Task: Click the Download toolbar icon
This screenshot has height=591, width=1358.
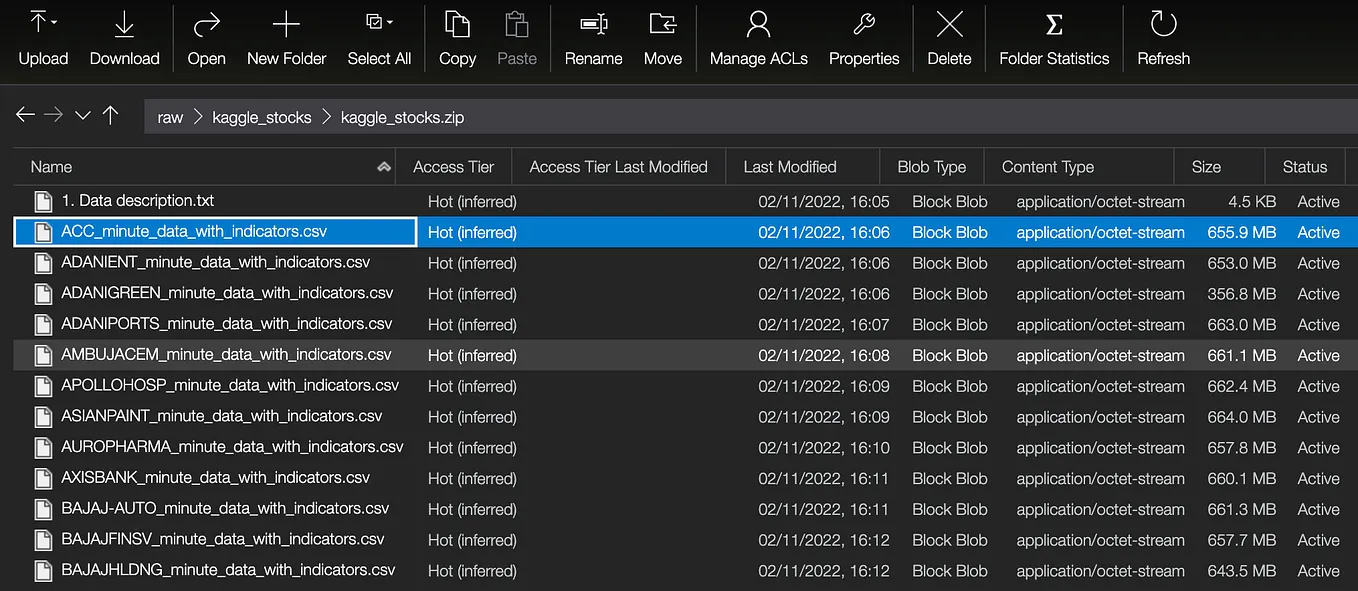Action: pyautogui.click(x=124, y=24)
